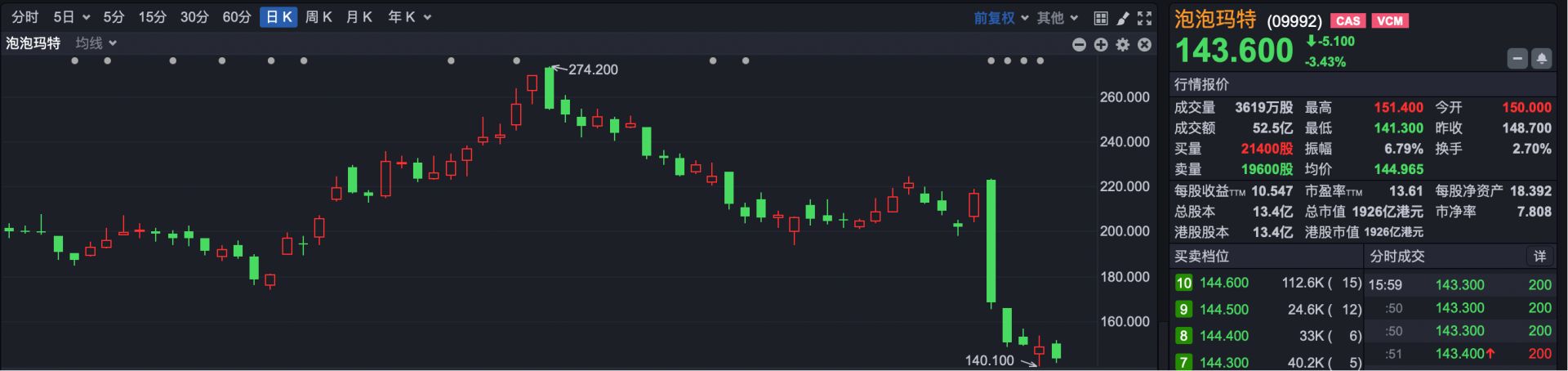Click the 详 details button
Viewport: 1568px width, 371px height.
[1539, 257]
